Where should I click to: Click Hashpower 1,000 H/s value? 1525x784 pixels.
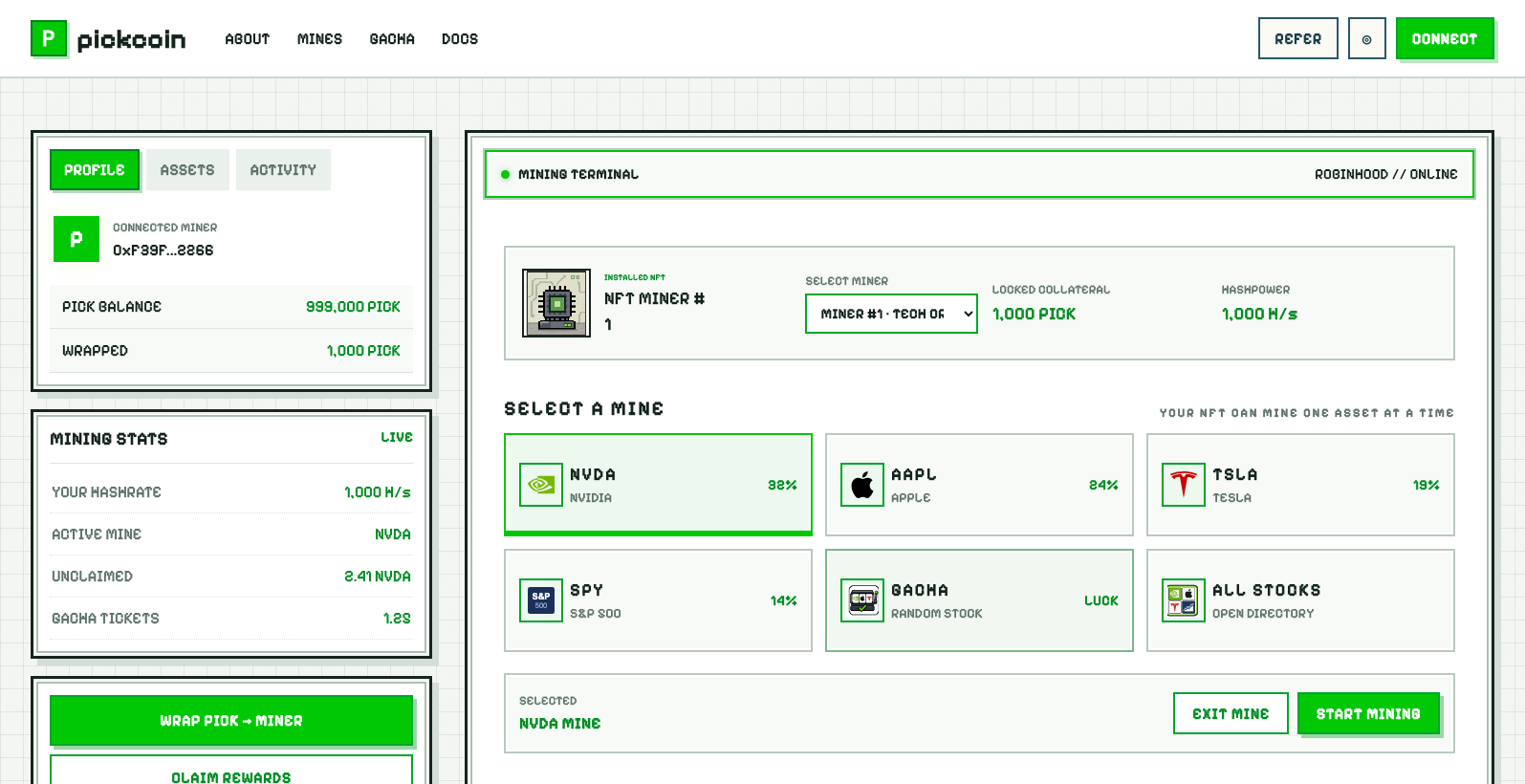(1259, 314)
